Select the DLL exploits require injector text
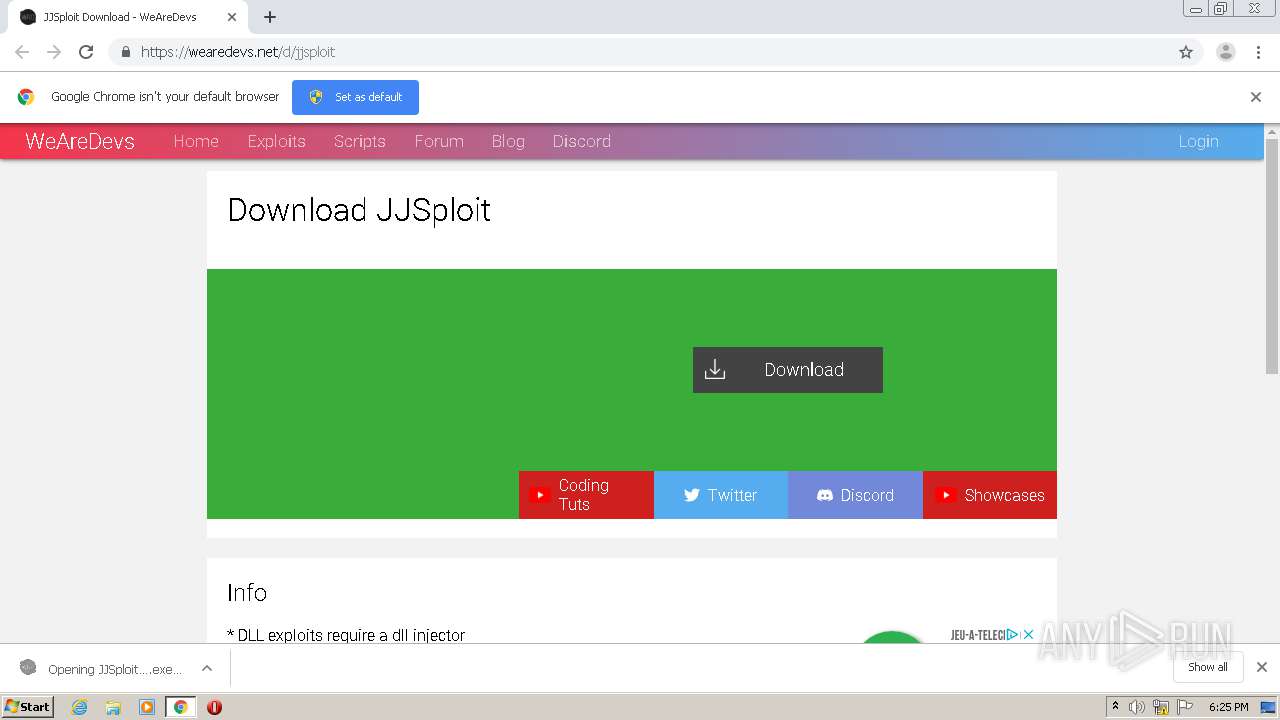1280x720 pixels. click(346, 635)
